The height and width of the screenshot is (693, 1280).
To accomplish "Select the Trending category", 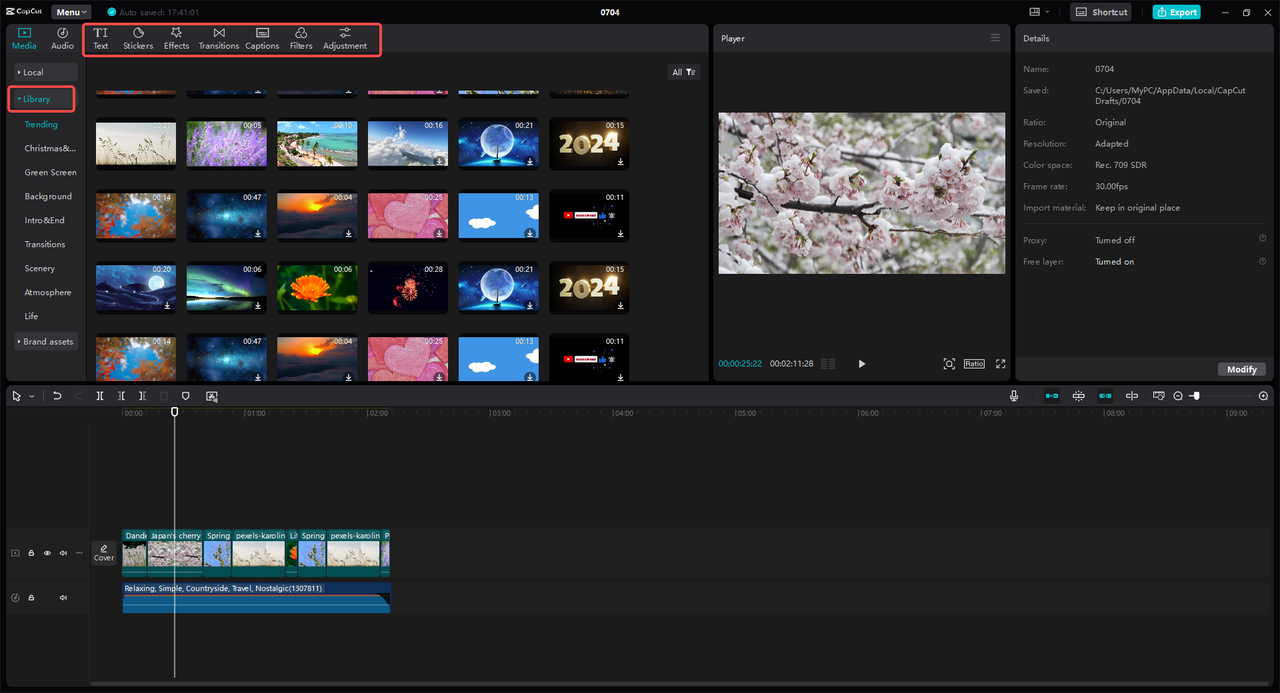I will 41,125.
